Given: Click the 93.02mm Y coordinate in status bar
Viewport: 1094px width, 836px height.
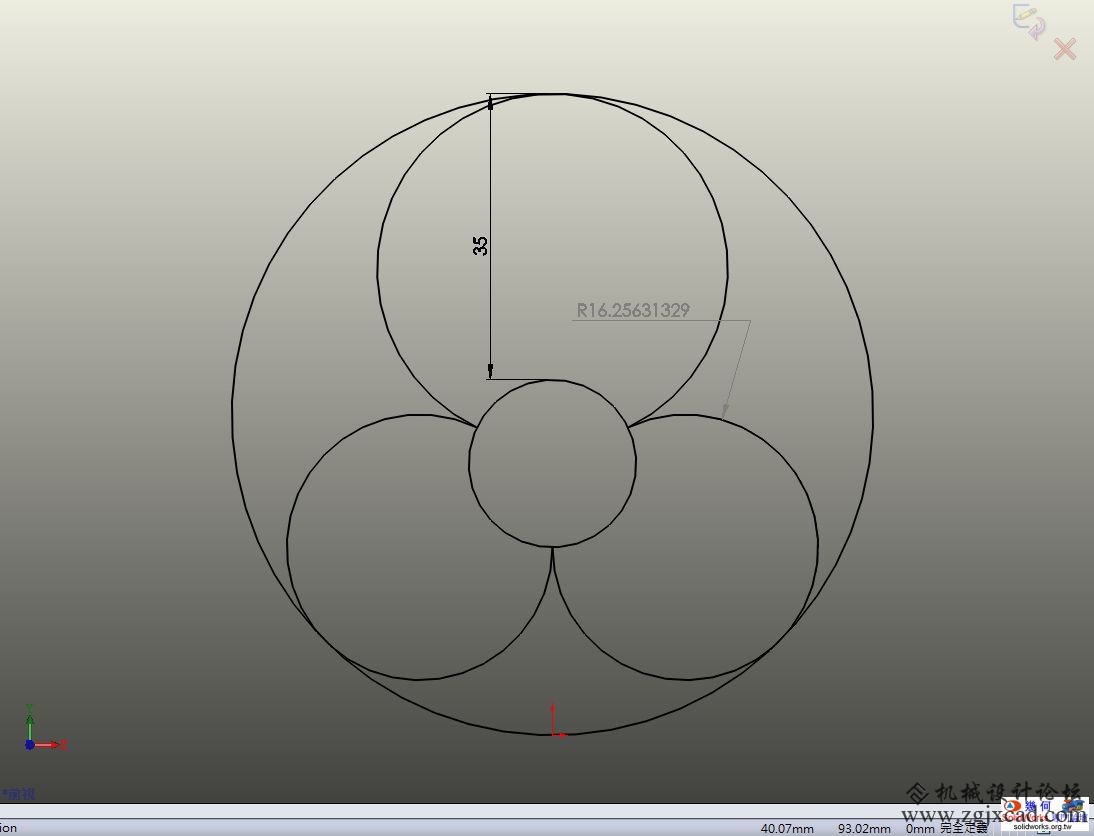Looking at the screenshot, I should coord(864,828).
